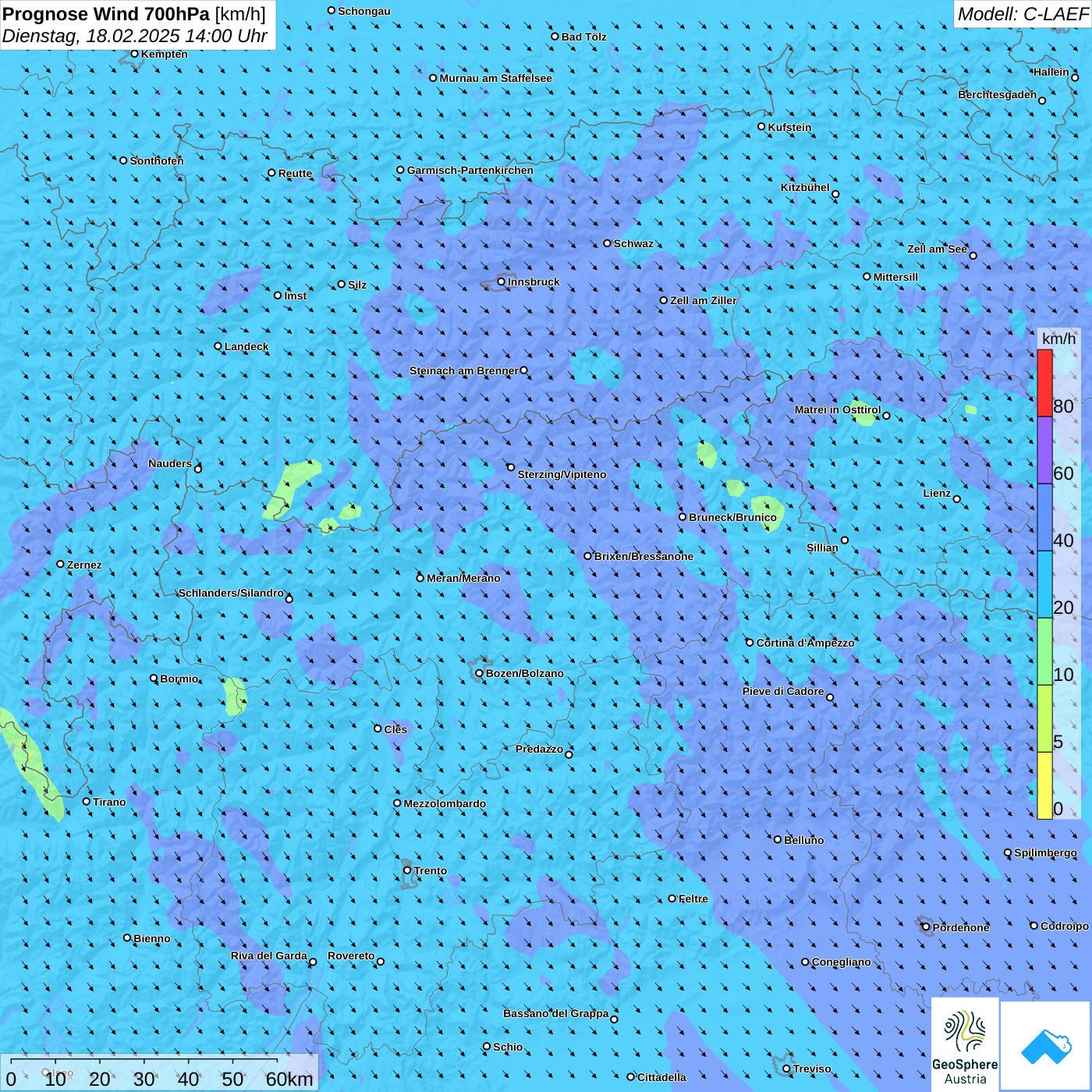Click the 'Schongau' label

tap(364, 11)
